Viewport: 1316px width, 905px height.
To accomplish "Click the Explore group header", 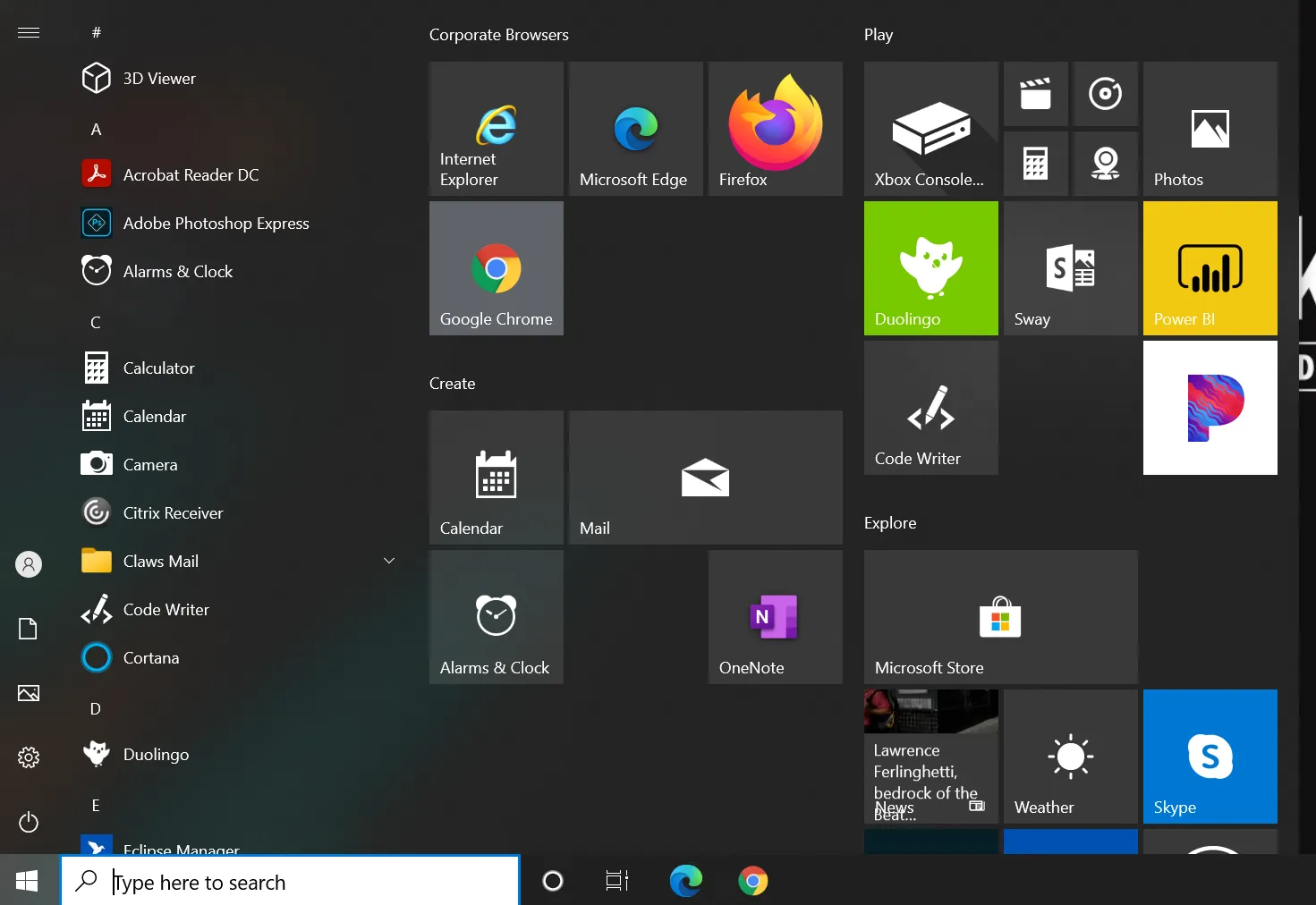I will (890, 523).
